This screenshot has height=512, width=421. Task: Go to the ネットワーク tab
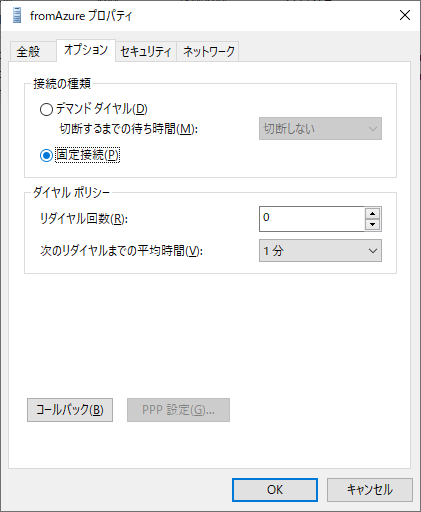coord(208,52)
